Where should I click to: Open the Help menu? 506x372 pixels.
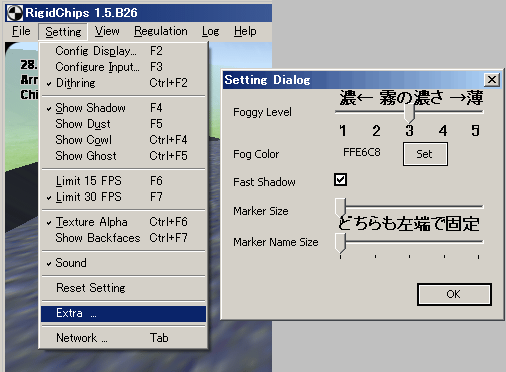(x=245, y=31)
